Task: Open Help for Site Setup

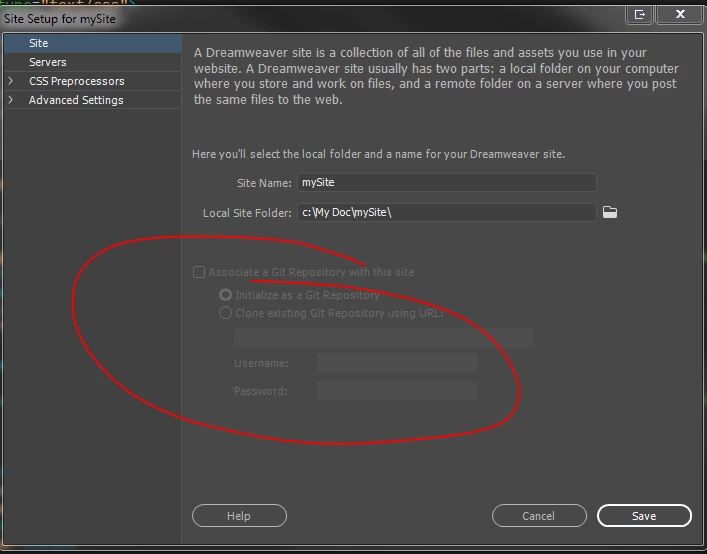Action: click(x=239, y=516)
